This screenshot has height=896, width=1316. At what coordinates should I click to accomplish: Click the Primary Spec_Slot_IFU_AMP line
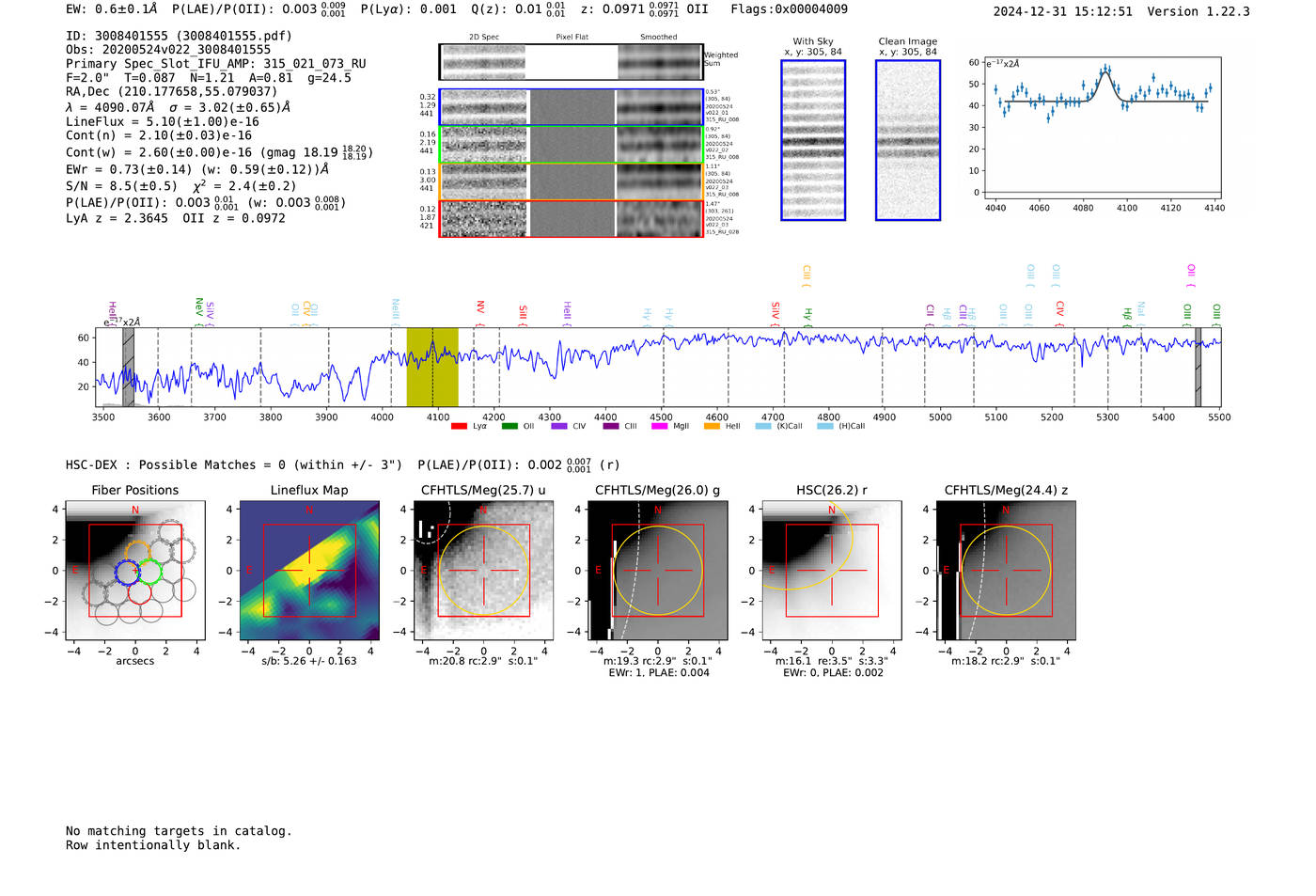coord(216,63)
